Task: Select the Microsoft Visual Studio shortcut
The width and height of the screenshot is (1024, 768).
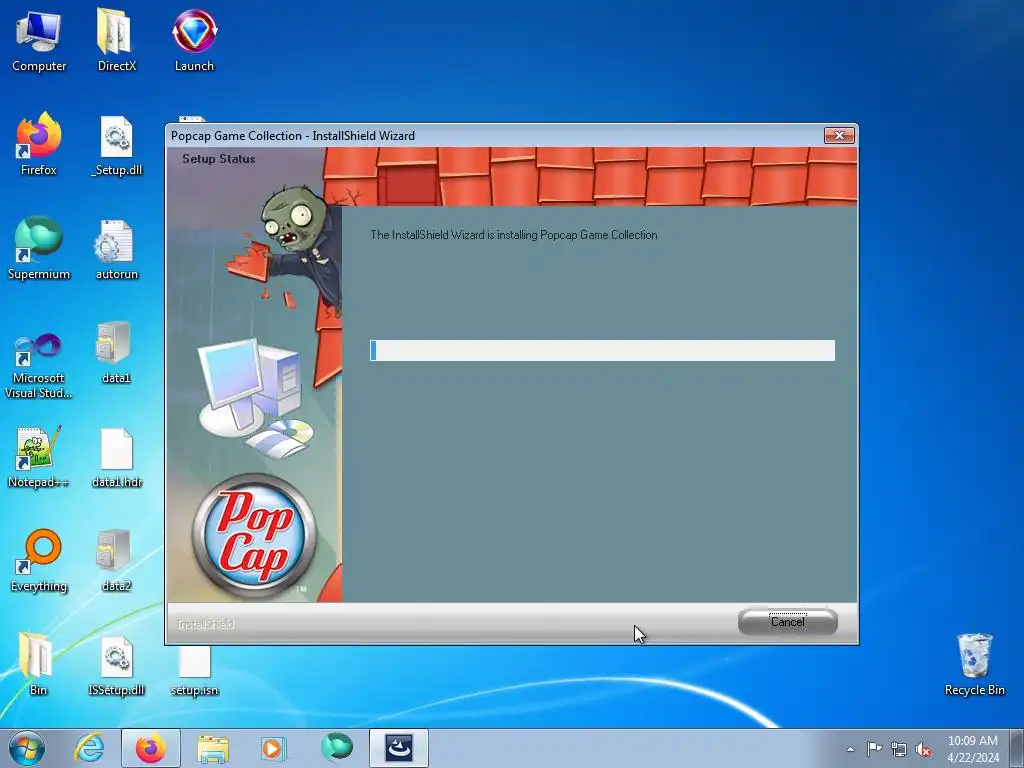Action: tap(39, 366)
